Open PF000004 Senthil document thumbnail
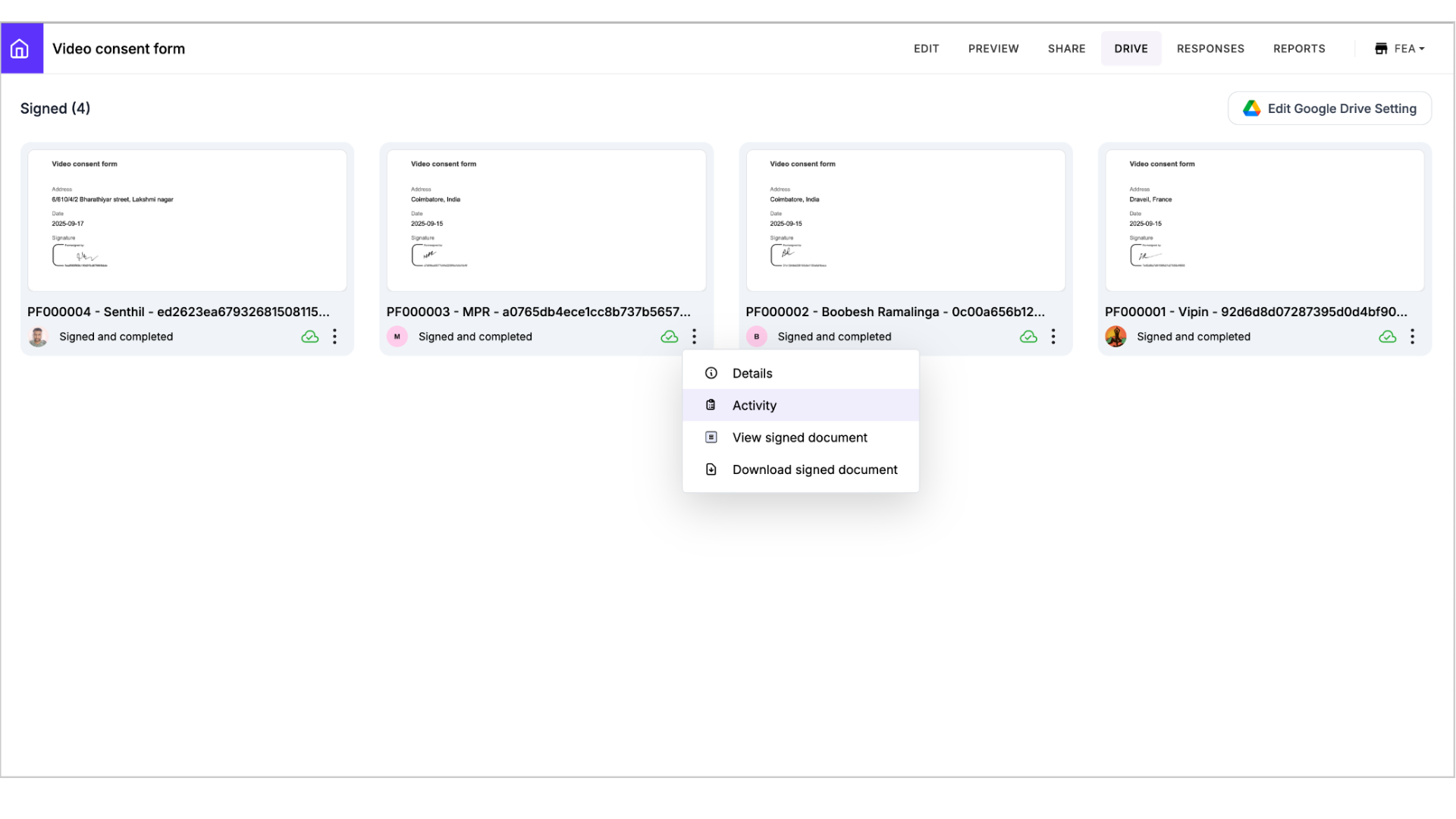 pyautogui.click(x=187, y=220)
